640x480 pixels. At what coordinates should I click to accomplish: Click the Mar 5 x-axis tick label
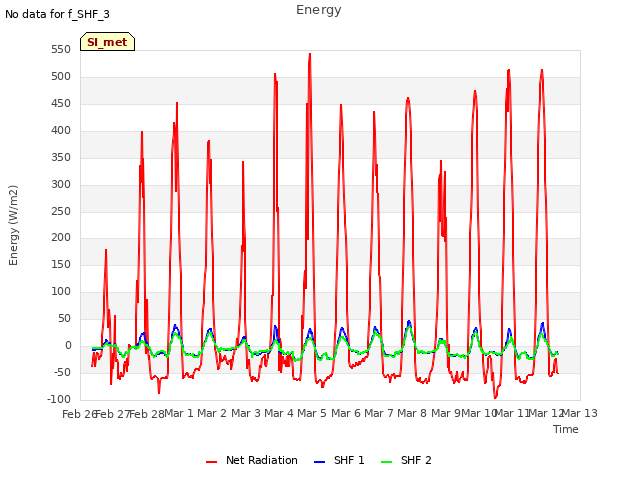pos(312,413)
